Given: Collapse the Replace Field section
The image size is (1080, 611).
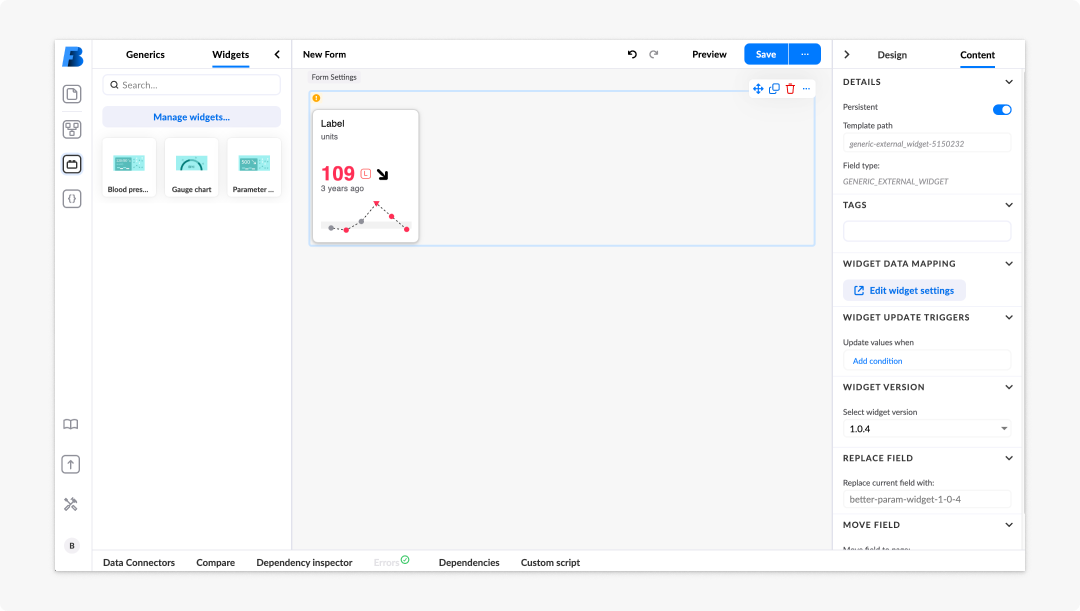Looking at the screenshot, I should [1008, 458].
